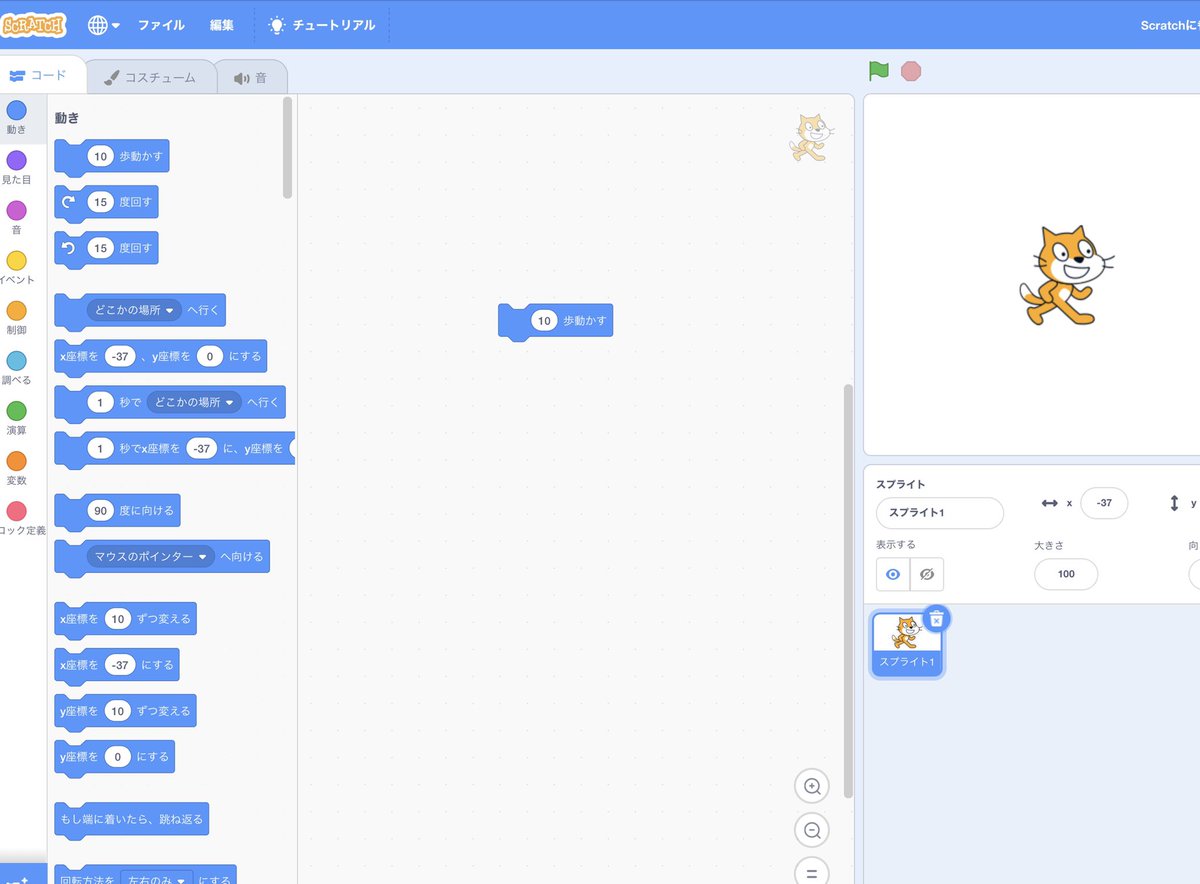Click 10 value in x座標を ずつ変える block
Image resolution: width=1200 pixels, height=884 pixels.
click(118, 619)
